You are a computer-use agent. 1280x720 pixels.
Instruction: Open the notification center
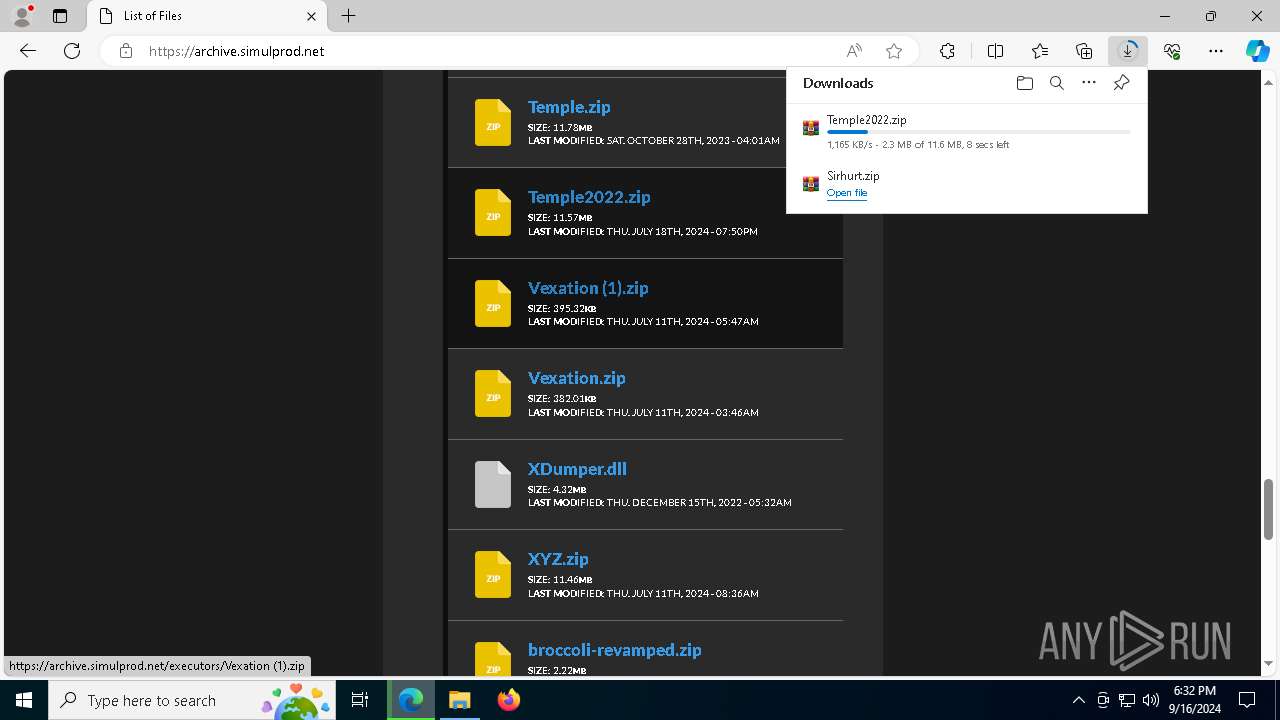(1247, 700)
